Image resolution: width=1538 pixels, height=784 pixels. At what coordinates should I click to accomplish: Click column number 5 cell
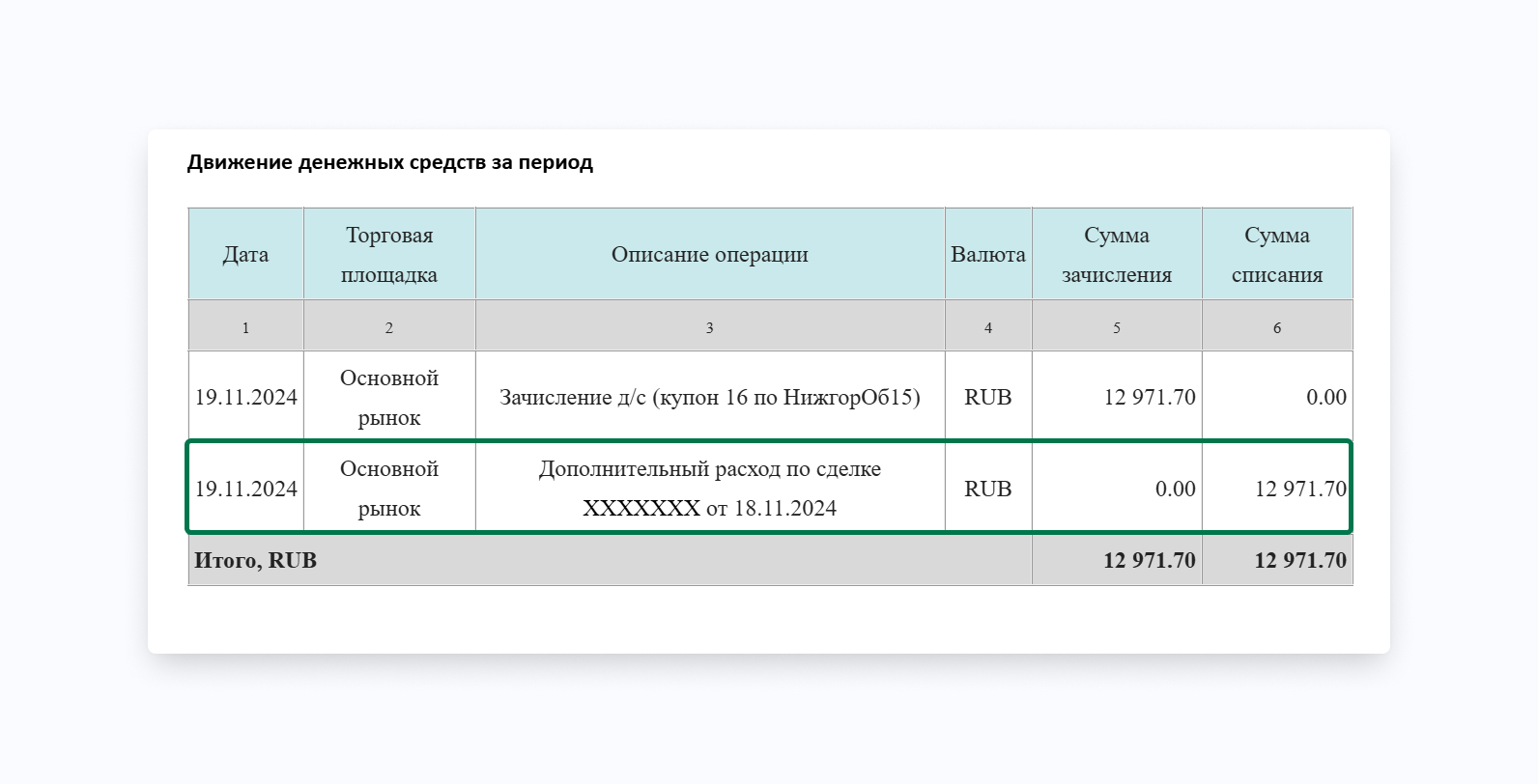coord(1117,326)
